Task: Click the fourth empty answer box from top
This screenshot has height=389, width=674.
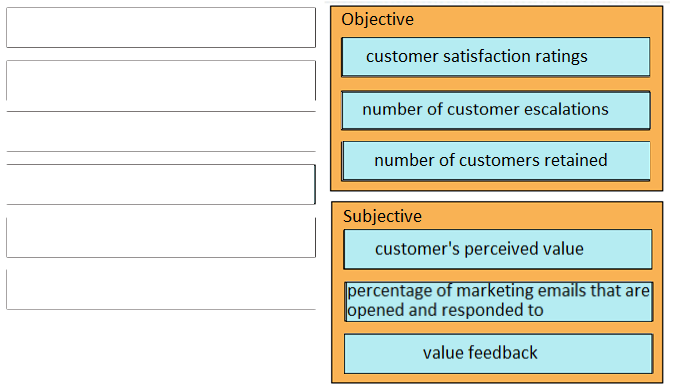Action: tap(161, 184)
